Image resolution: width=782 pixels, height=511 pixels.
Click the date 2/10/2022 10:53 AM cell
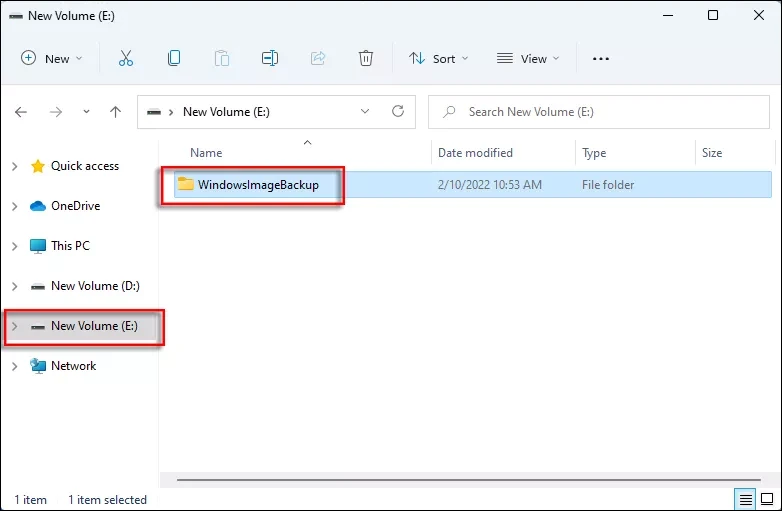489,185
